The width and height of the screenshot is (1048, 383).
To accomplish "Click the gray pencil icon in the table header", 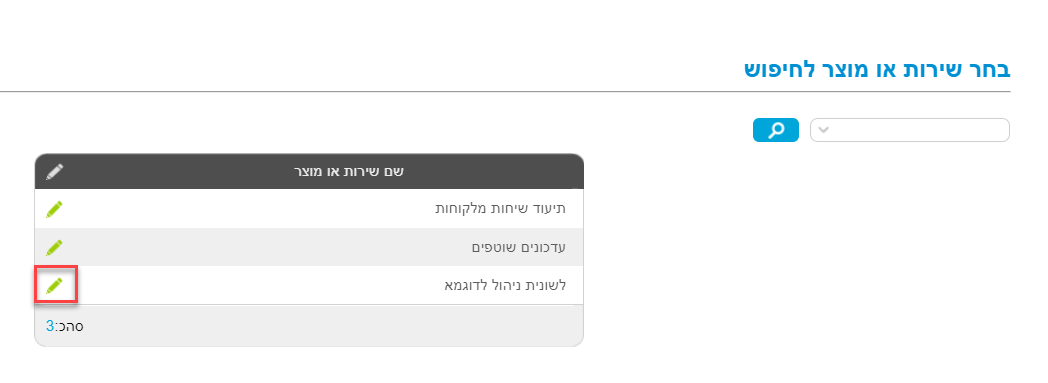I will click(55, 171).
